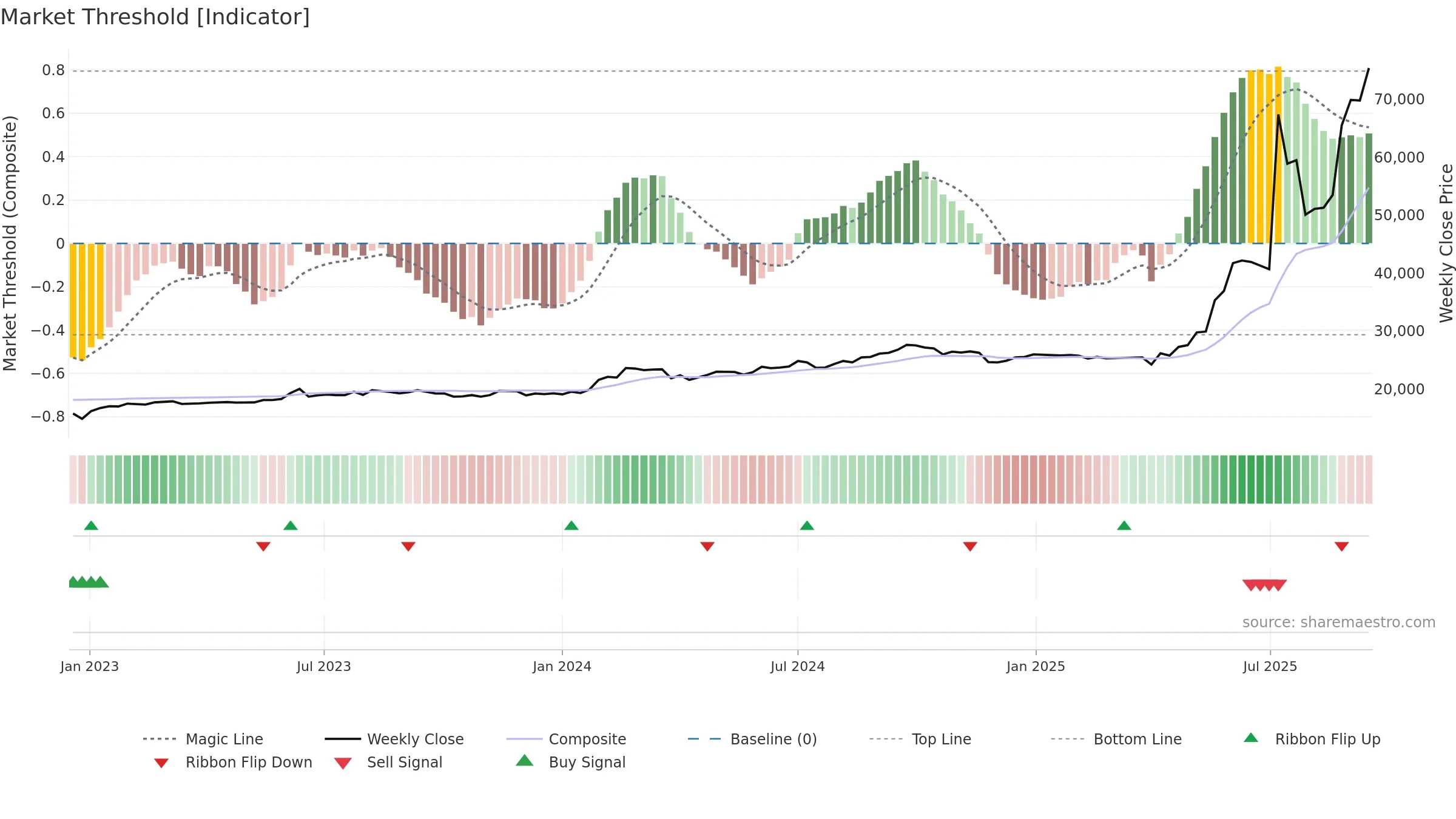Image resolution: width=1456 pixels, height=819 pixels.
Task: Click the −0.4 composite axis tick
Action: pyautogui.click(x=48, y=331)
